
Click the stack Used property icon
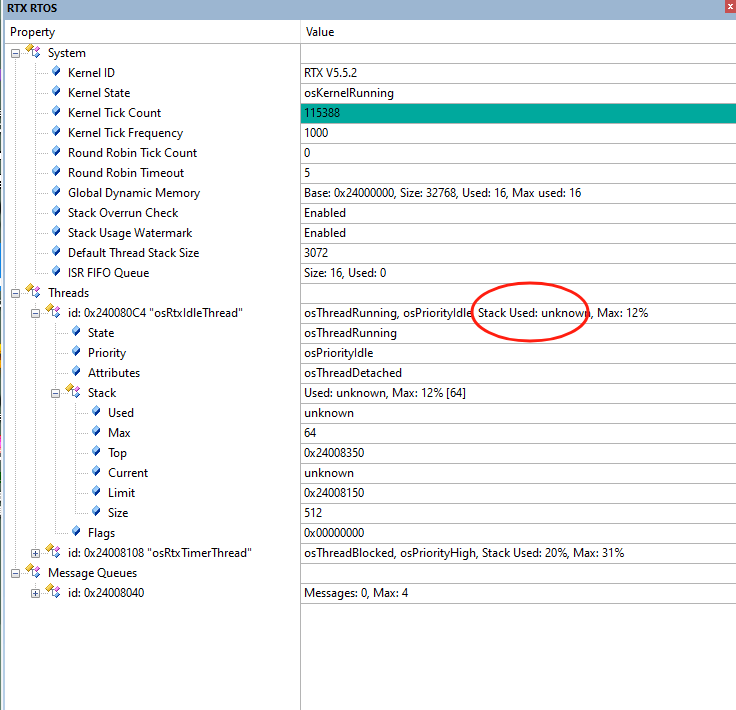point(96,412)
